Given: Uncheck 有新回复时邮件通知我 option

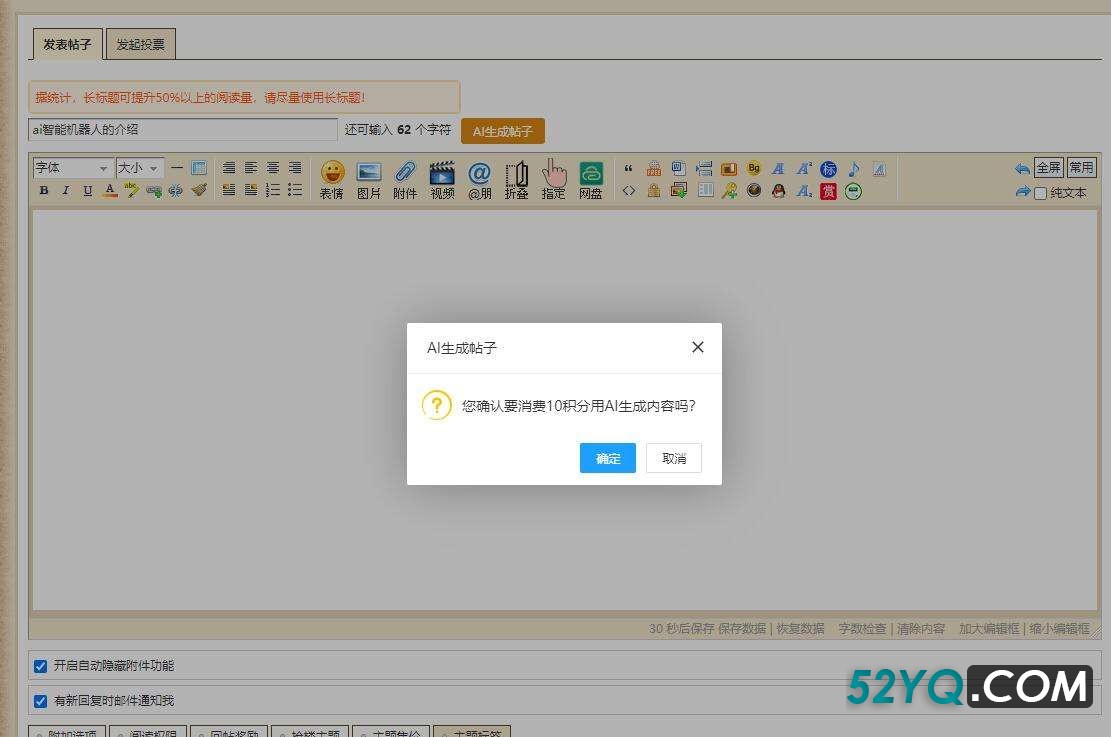Looking at the screenshot, I should (41, 701).
